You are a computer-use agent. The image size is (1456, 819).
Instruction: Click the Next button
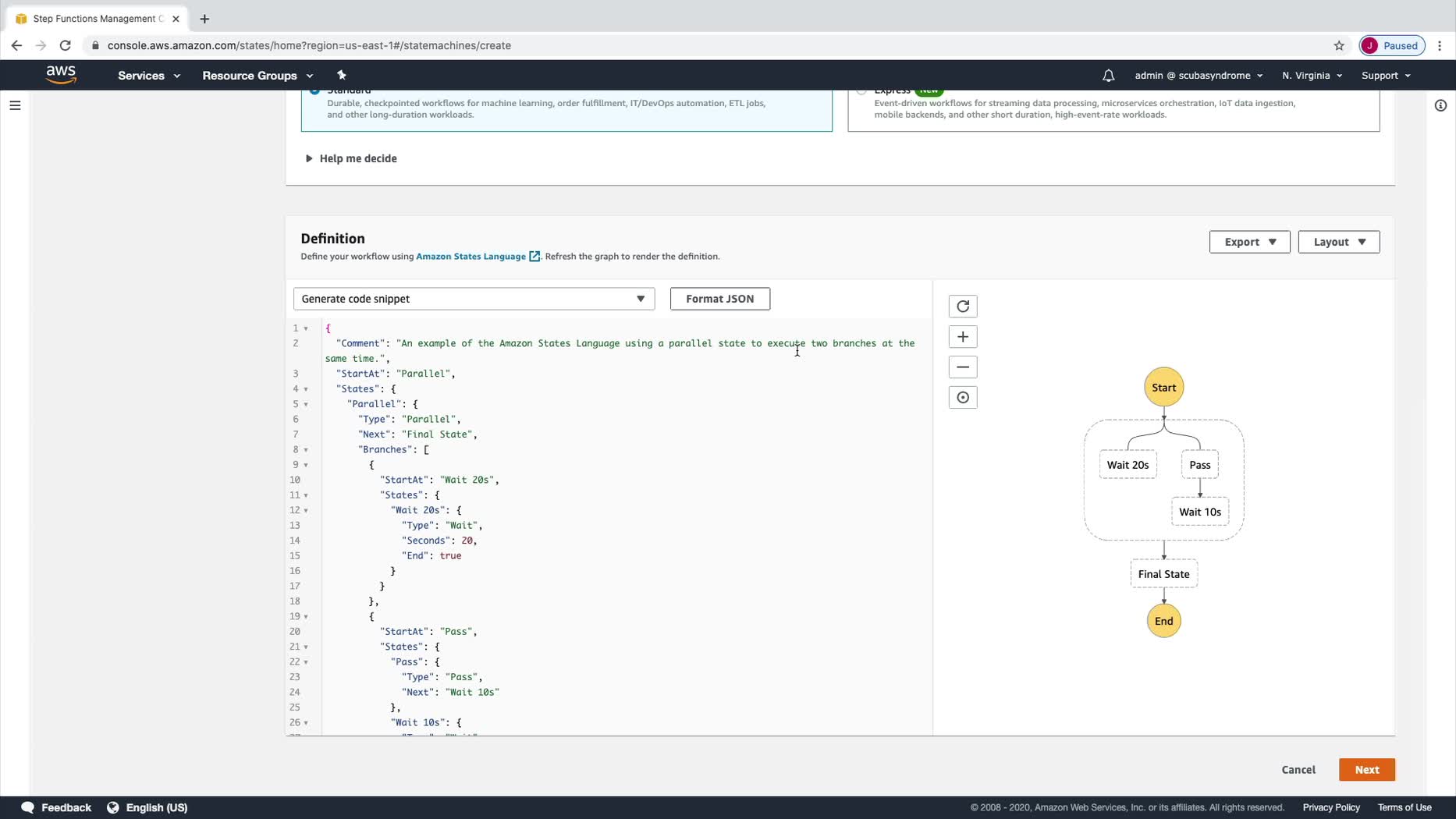[1365, 769]
